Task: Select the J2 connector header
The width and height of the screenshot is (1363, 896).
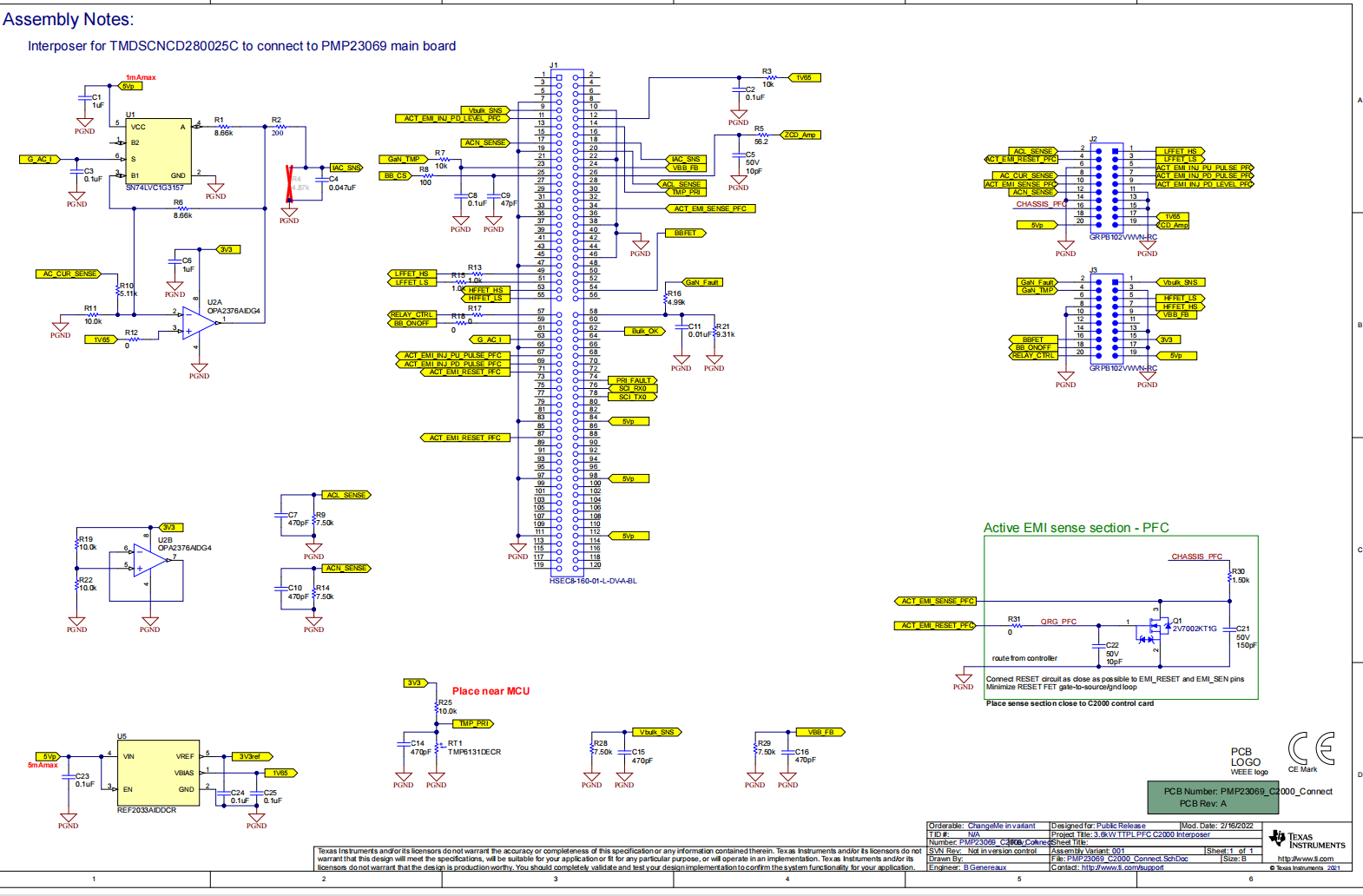Action: point(1106,185)
